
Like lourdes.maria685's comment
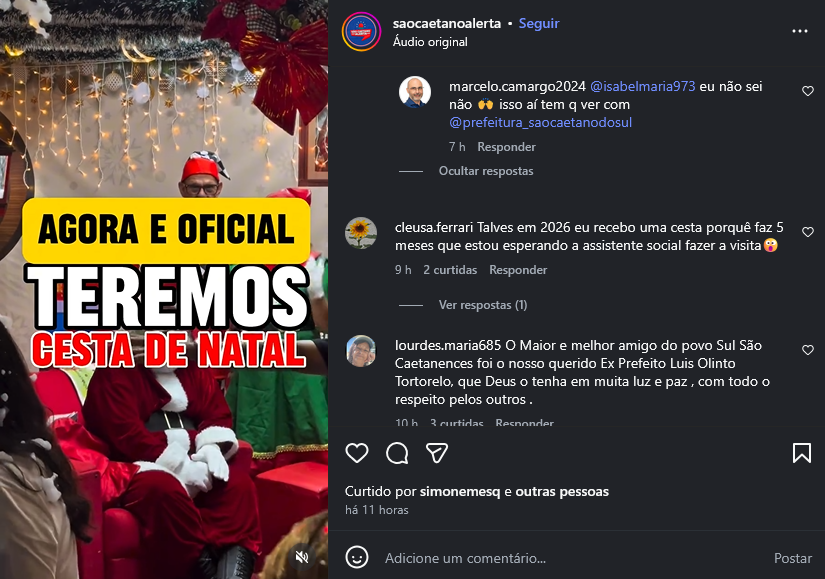coord(808,350)
